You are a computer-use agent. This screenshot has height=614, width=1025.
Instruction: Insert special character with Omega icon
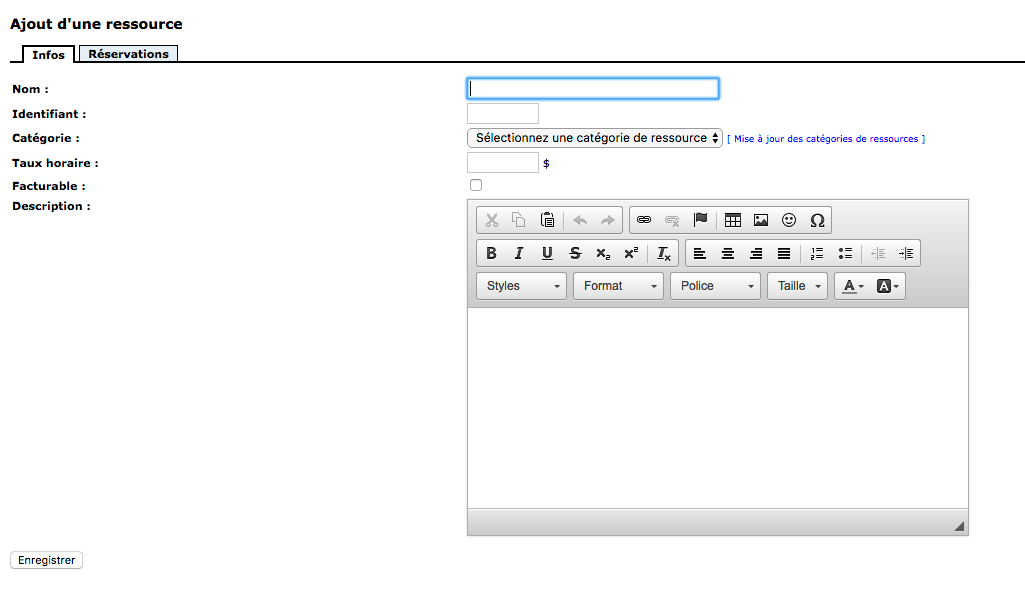tap(817, 220)
